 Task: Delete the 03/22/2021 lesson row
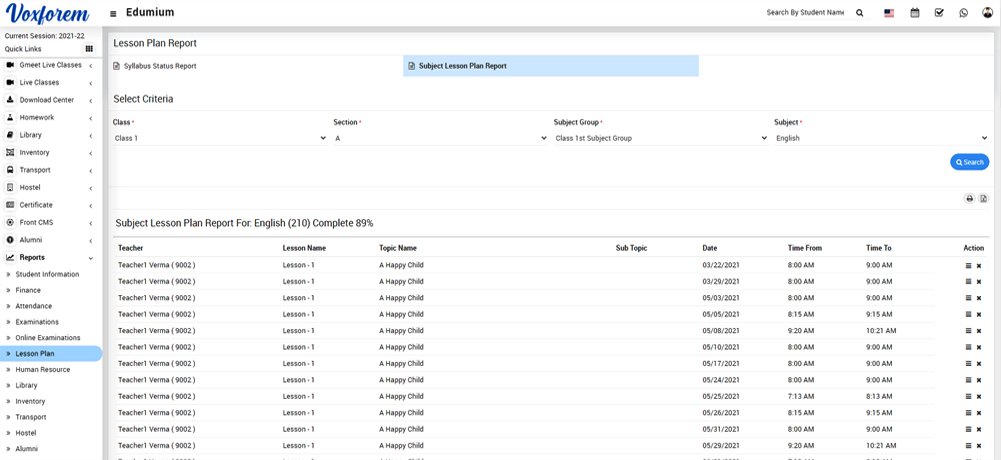979,266
